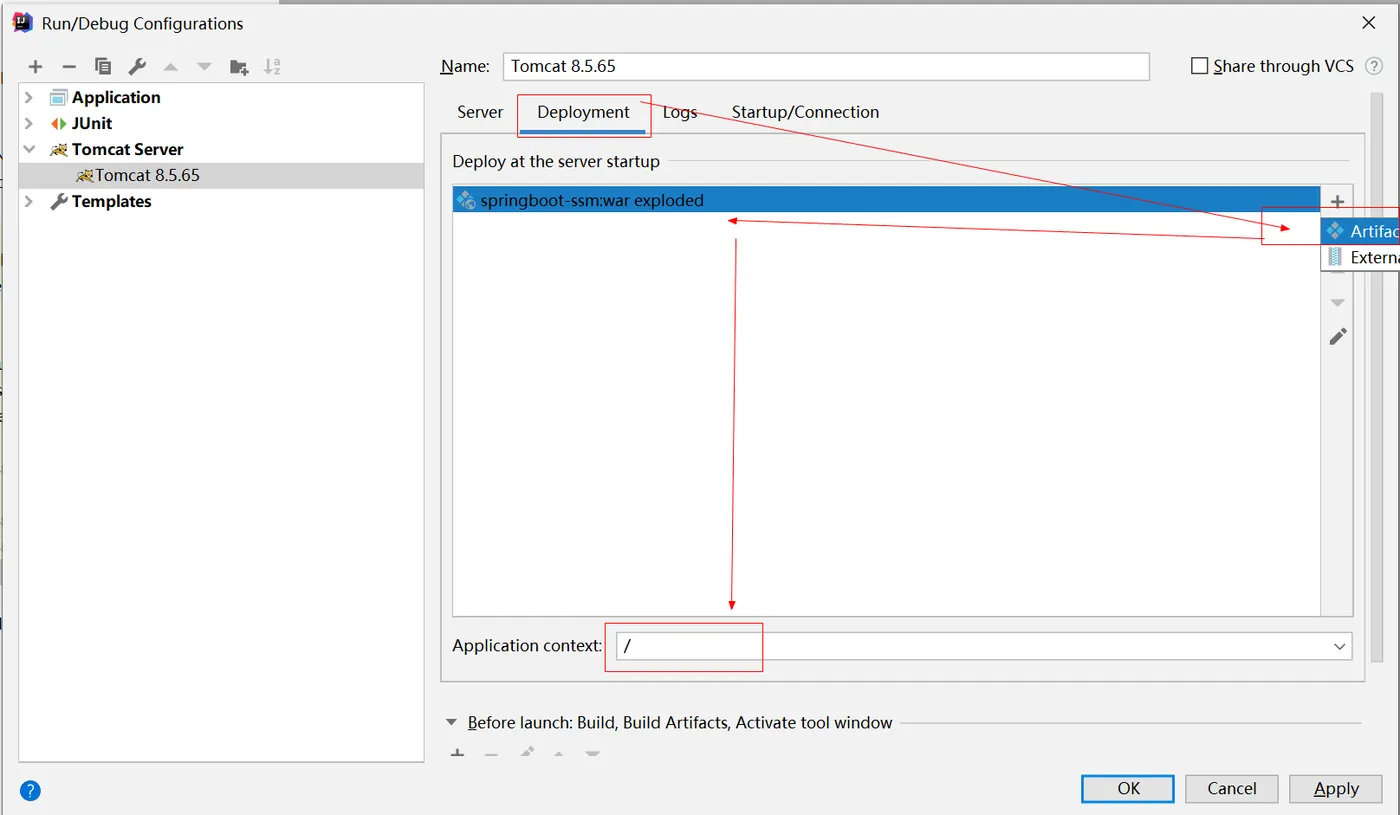Click the Cancel button
The height and width of the screenshot is (815, 1400).
pyautogui.click(x=1232, y=788)
